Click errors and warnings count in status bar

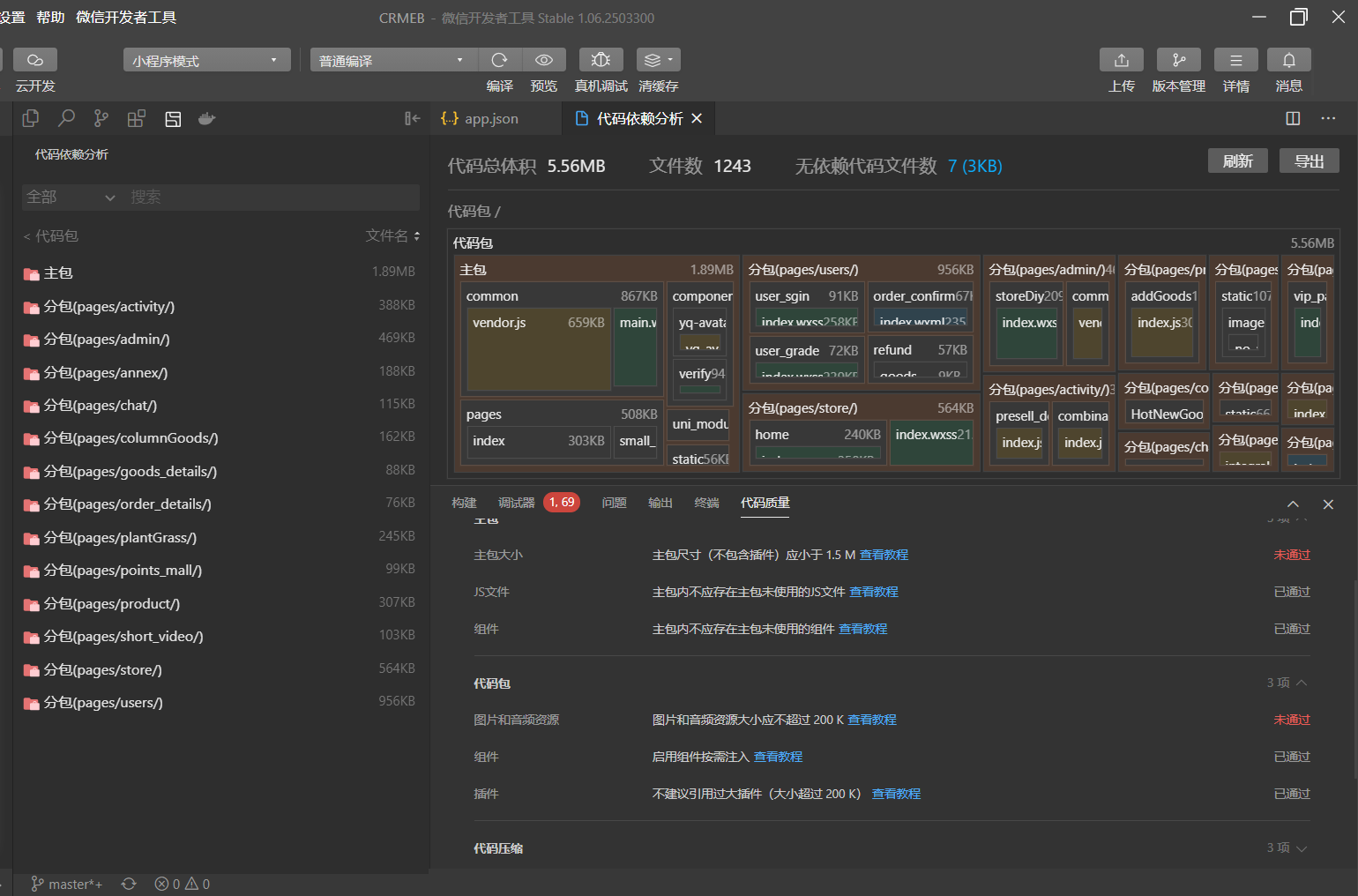click(183, 884)
